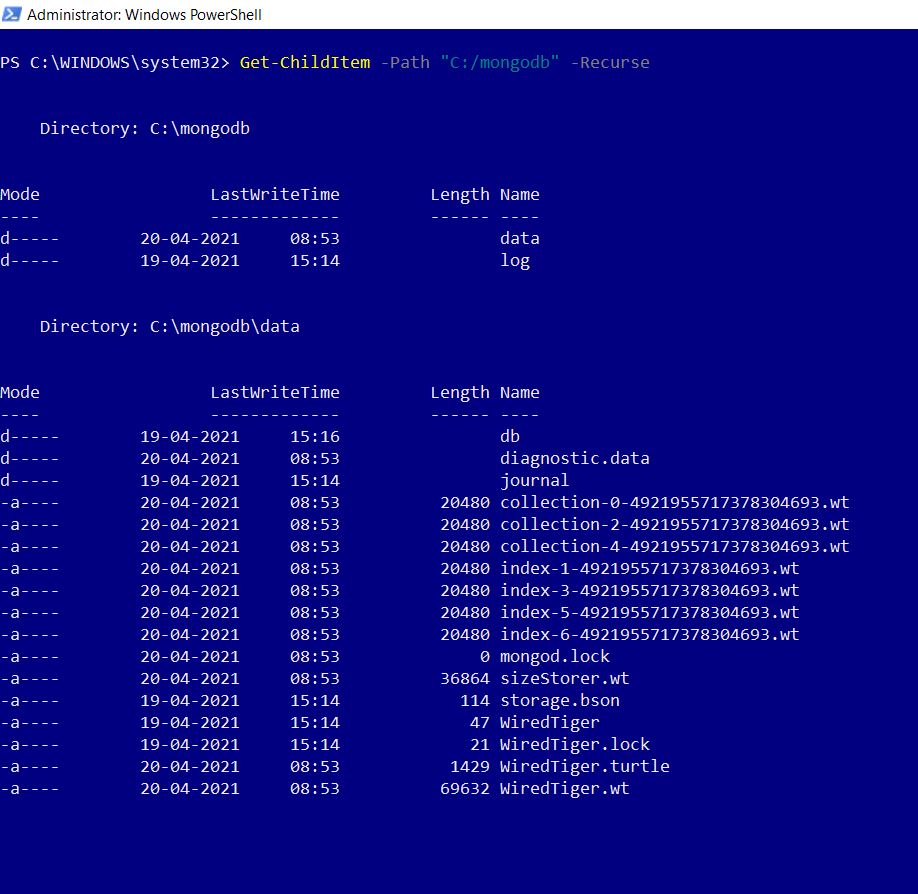Viewport: 918px width, 894px height.
Task: Click the WiredTiger.lock file name
Action: coord(574,744)
